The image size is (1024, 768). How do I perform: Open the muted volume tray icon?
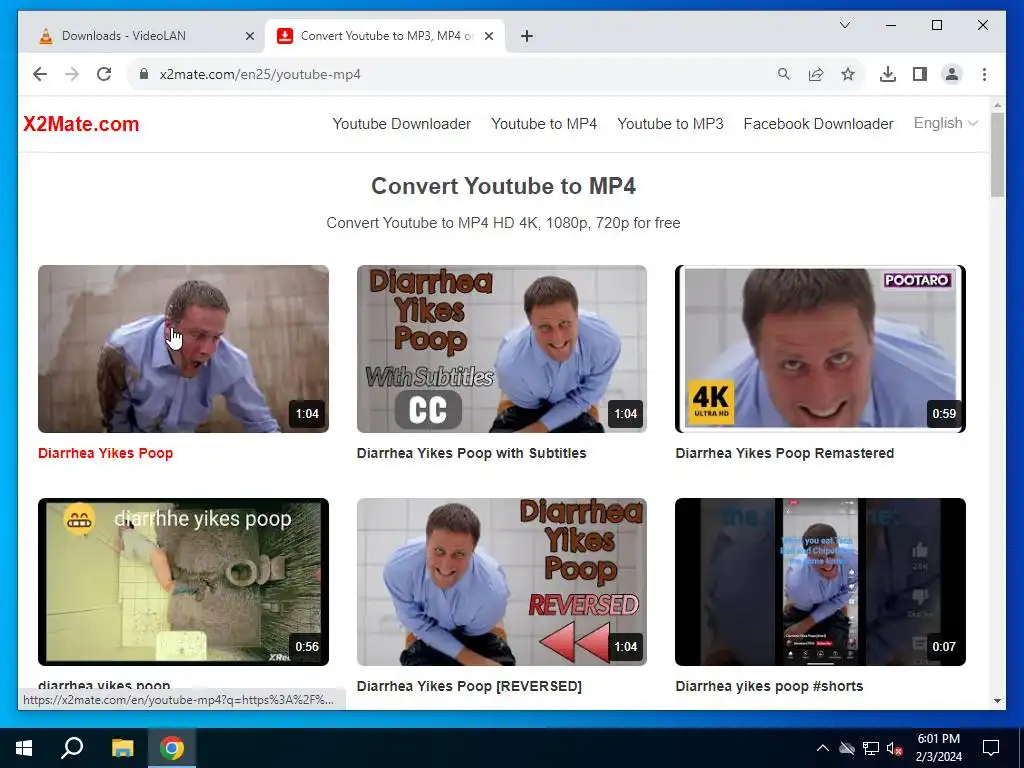894,748
